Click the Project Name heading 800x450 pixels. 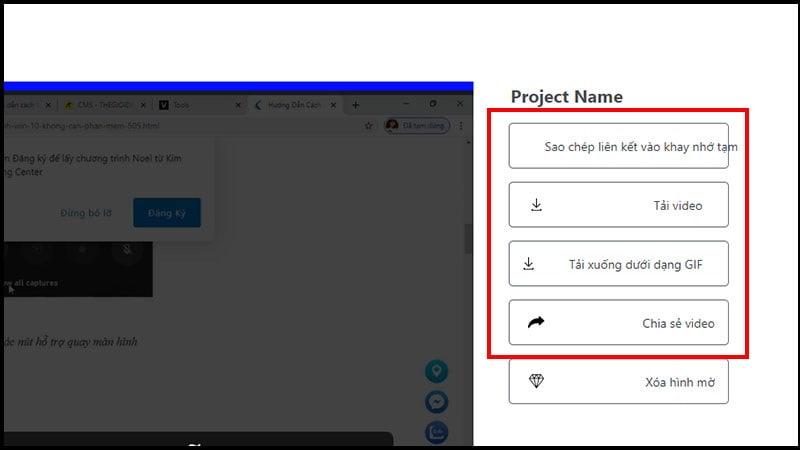click(567, 96)
